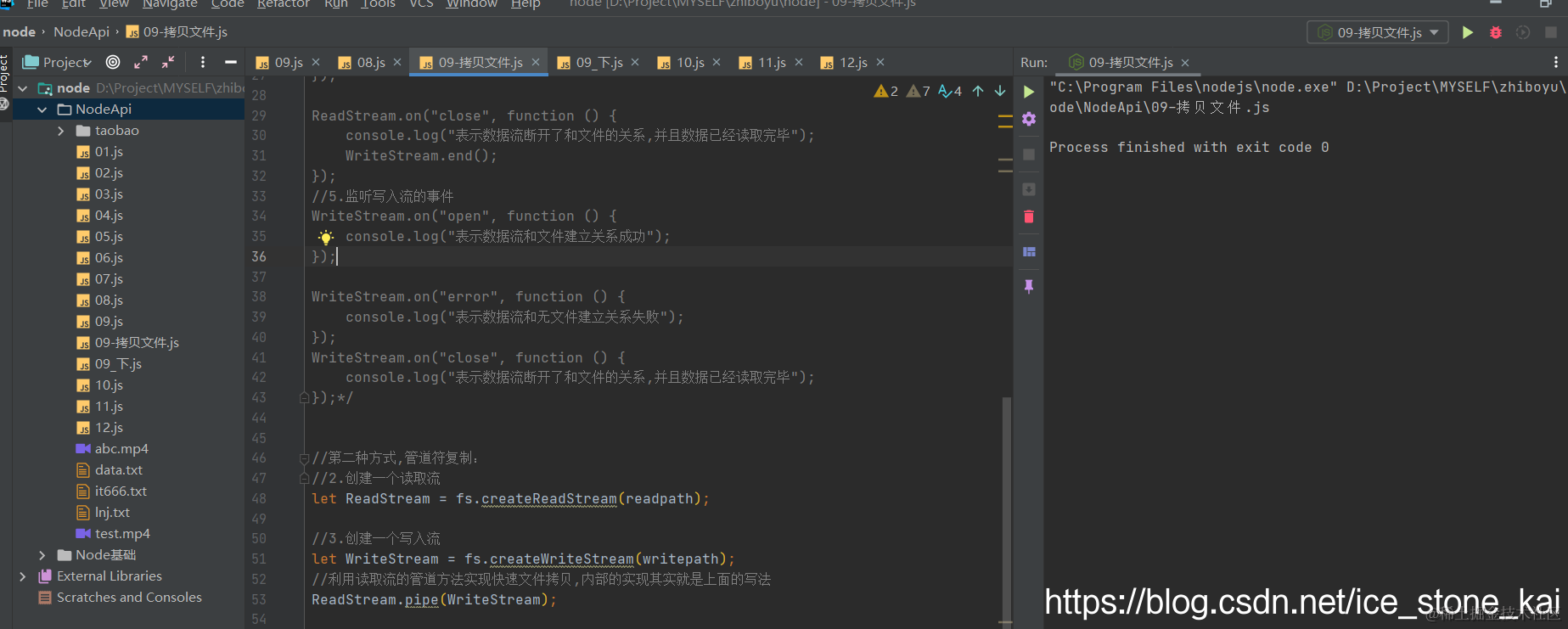
Task: Run the 09-拷贝文件.js configuration from the top toolbar
Action: click(x=1468, y=32)
